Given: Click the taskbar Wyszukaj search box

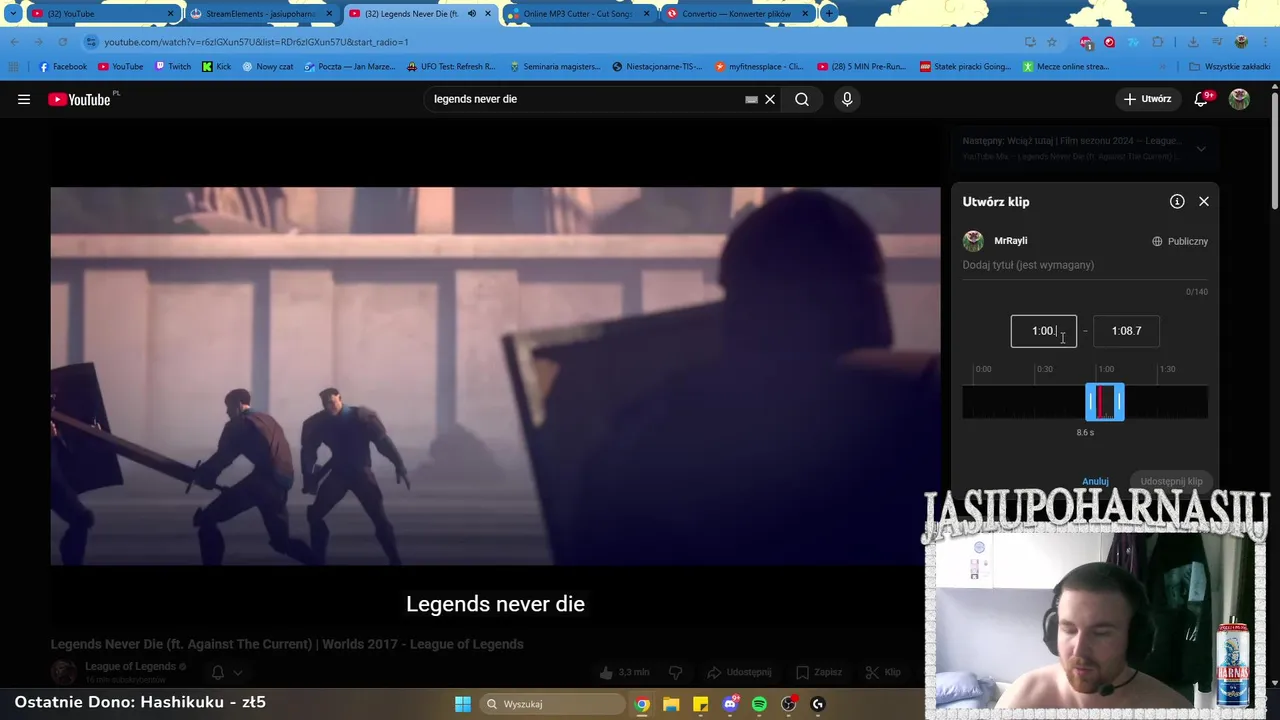Looking at the screenshot, I should click(552, 704).
